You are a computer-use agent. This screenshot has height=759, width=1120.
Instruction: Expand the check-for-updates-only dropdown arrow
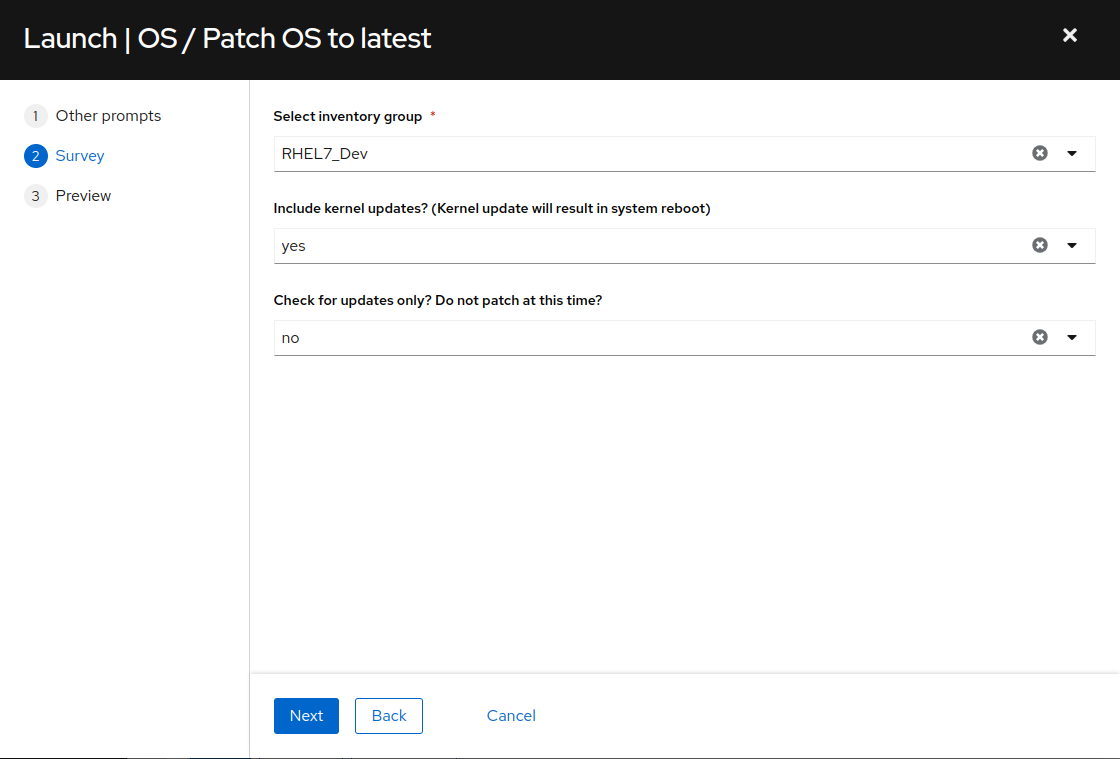pos(1071,338)
